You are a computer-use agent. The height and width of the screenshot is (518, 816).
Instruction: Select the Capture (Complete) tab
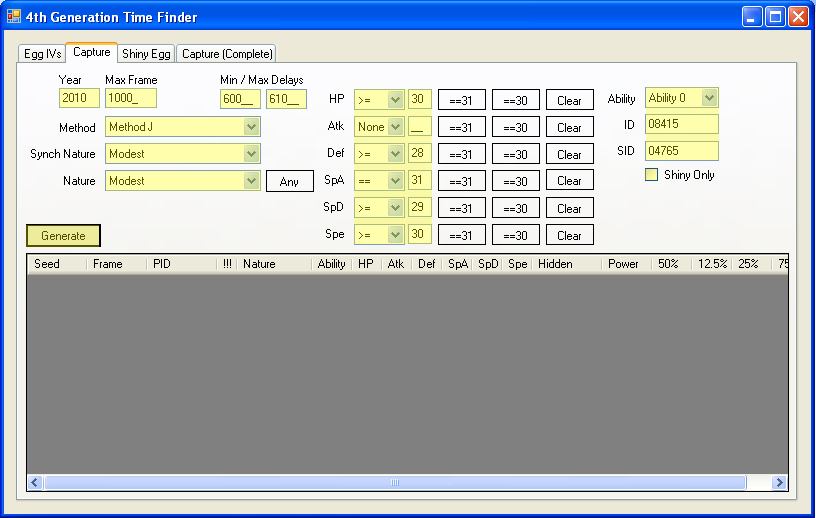click(x=226, y=54)
